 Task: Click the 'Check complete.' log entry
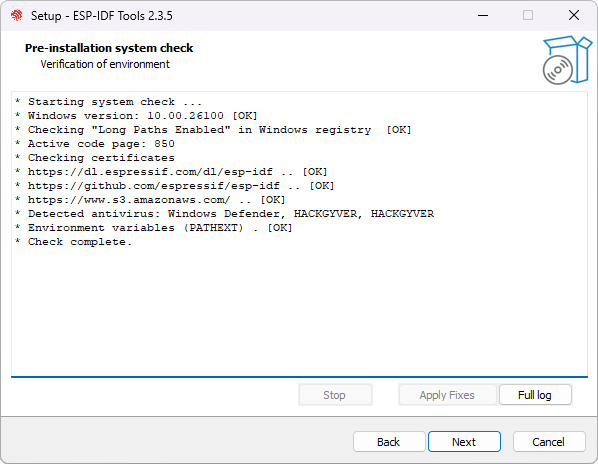tap(73, 242)
